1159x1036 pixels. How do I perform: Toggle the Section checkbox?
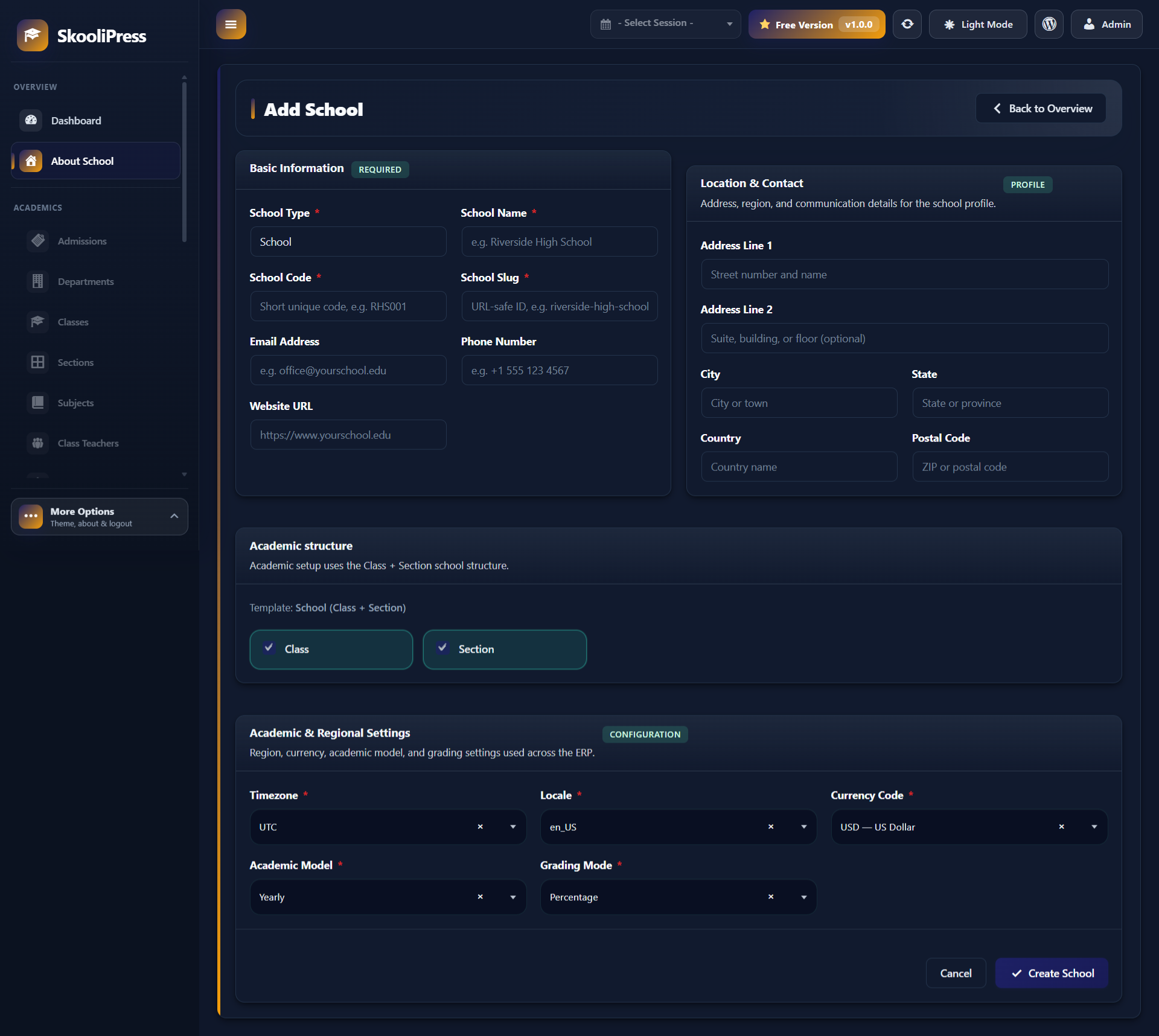(442, 647)
